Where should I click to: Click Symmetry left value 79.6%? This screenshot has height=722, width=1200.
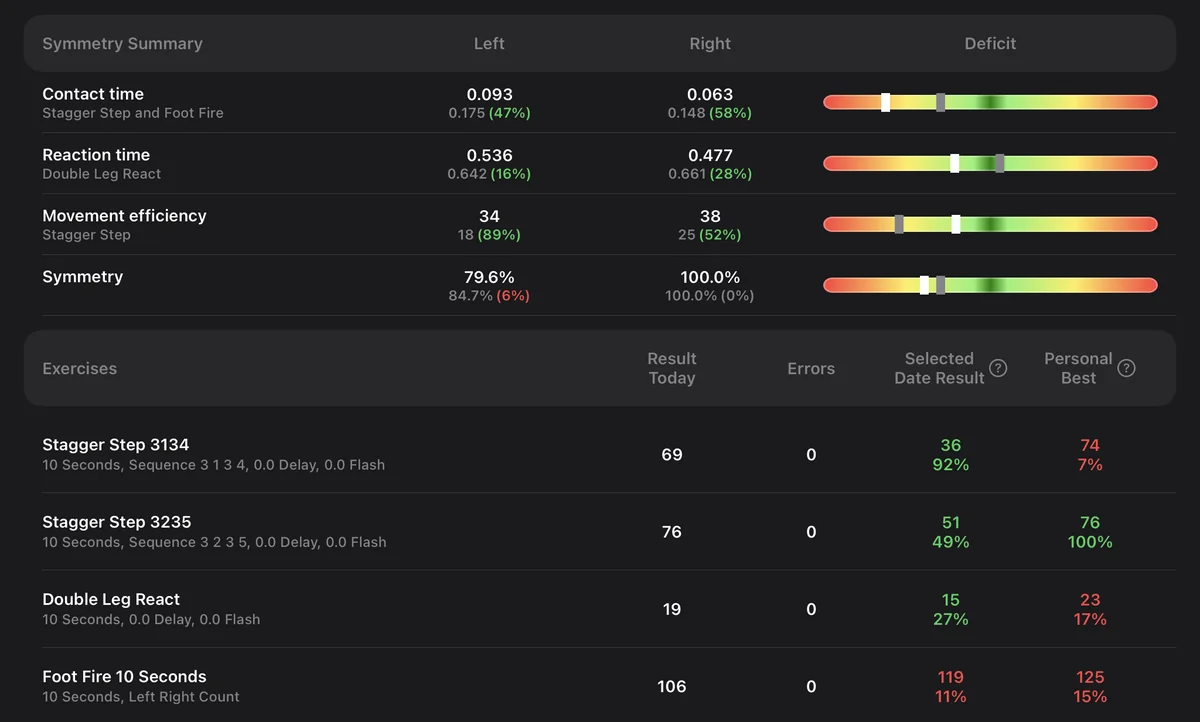point(489,278)
